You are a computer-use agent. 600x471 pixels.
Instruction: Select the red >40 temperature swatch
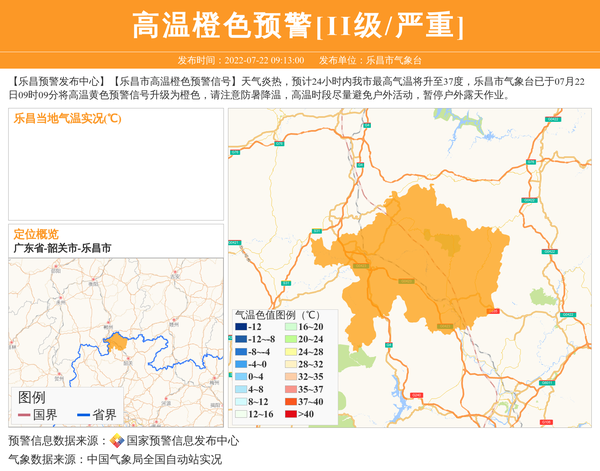(x=291, y=413)
